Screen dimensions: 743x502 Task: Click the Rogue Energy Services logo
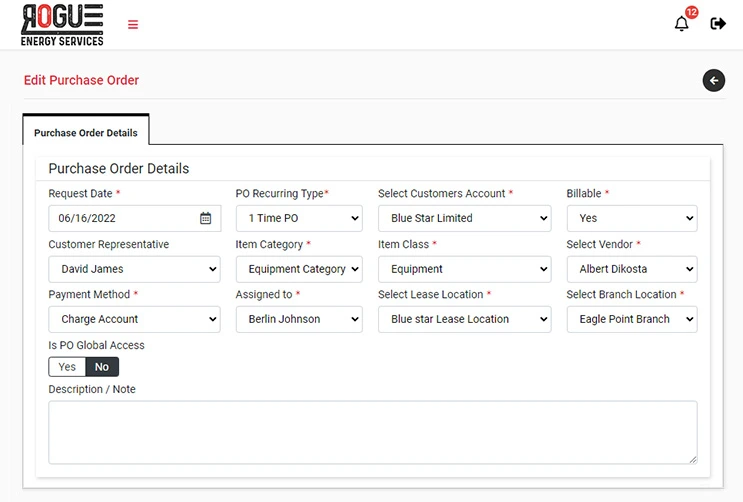coord(62,25)
